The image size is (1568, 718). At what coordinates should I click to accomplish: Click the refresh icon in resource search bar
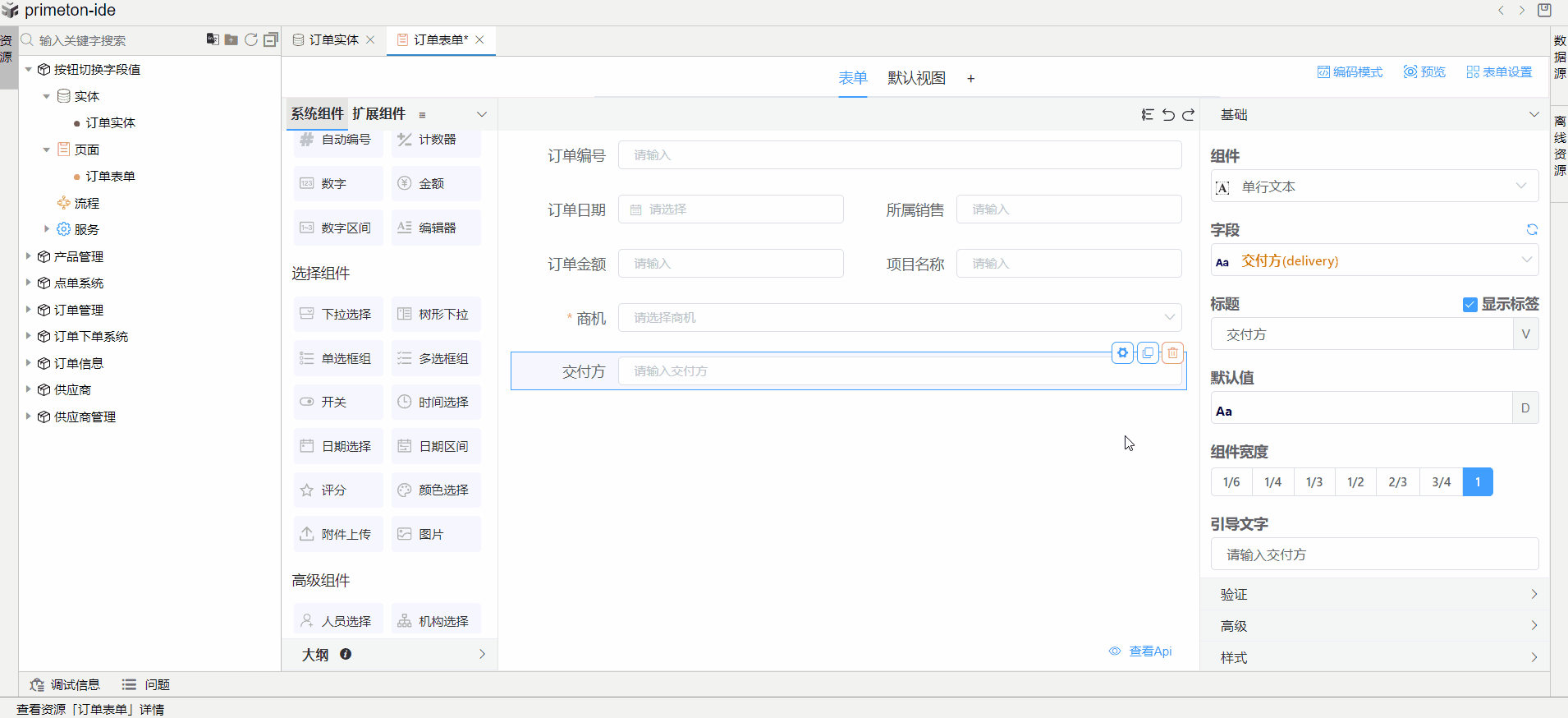pos(251,39)
